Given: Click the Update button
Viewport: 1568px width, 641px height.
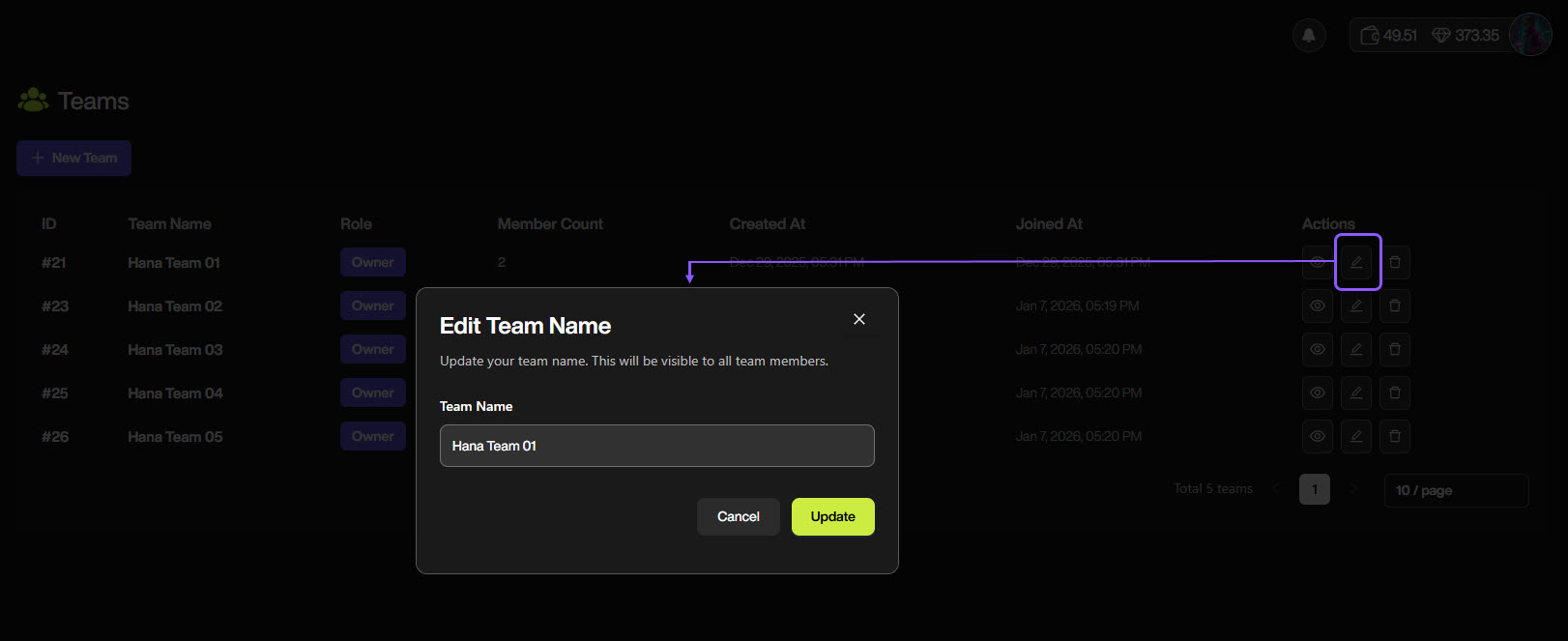Looking at the screenshot, I should pyautogui.click(x=832, y=516).
